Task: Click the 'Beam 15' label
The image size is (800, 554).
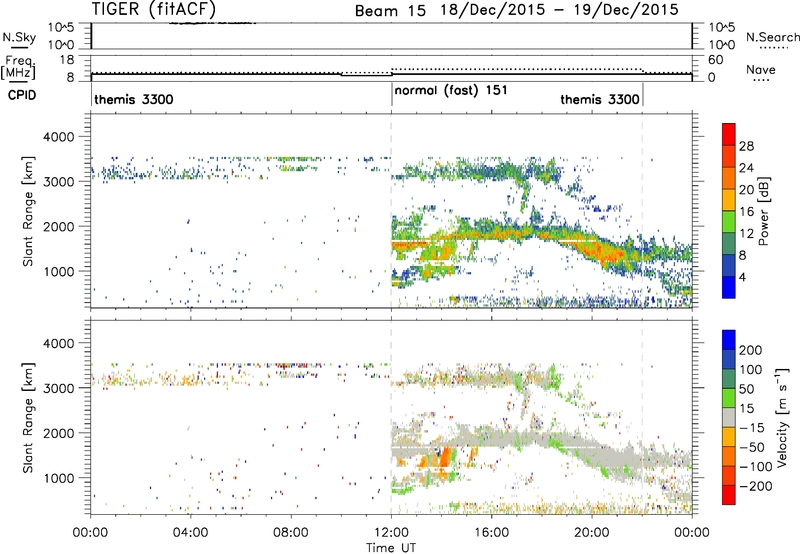Action: pos(390,11)
